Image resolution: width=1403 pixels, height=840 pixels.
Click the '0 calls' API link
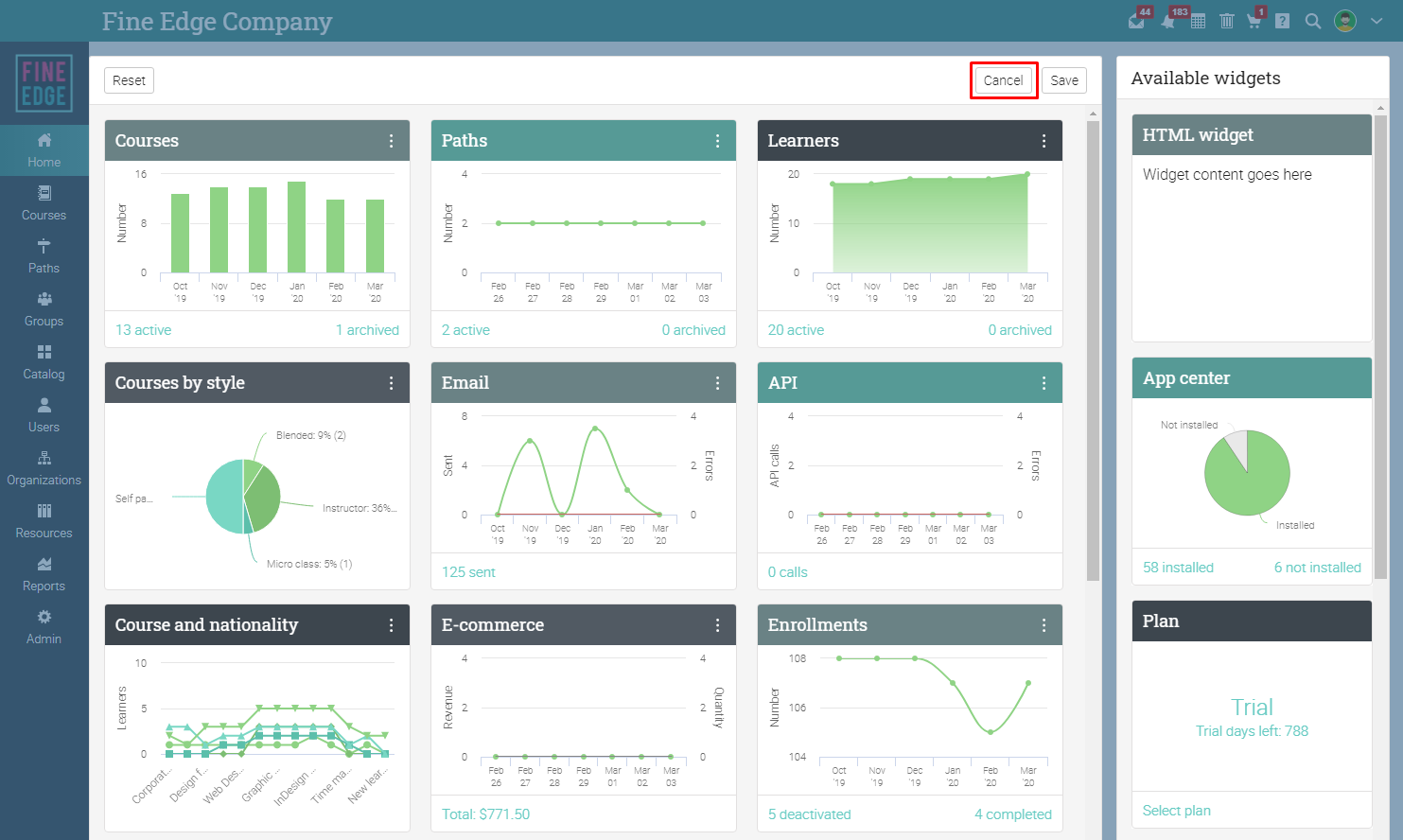(787, 572)
